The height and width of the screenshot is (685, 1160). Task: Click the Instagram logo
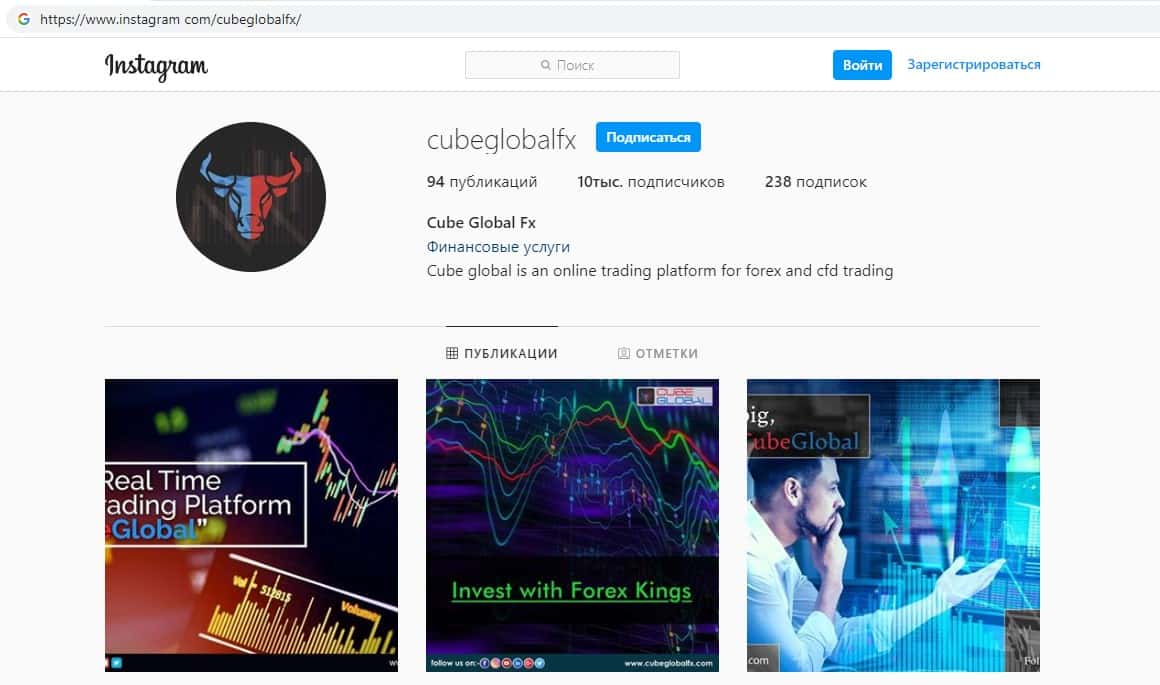(156, 67)
